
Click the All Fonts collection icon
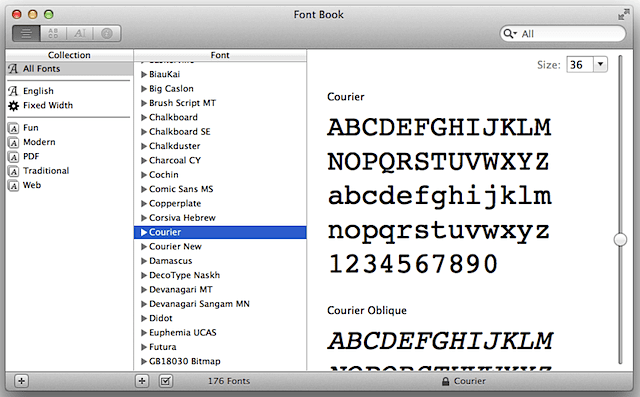click(x=13, y=69)
